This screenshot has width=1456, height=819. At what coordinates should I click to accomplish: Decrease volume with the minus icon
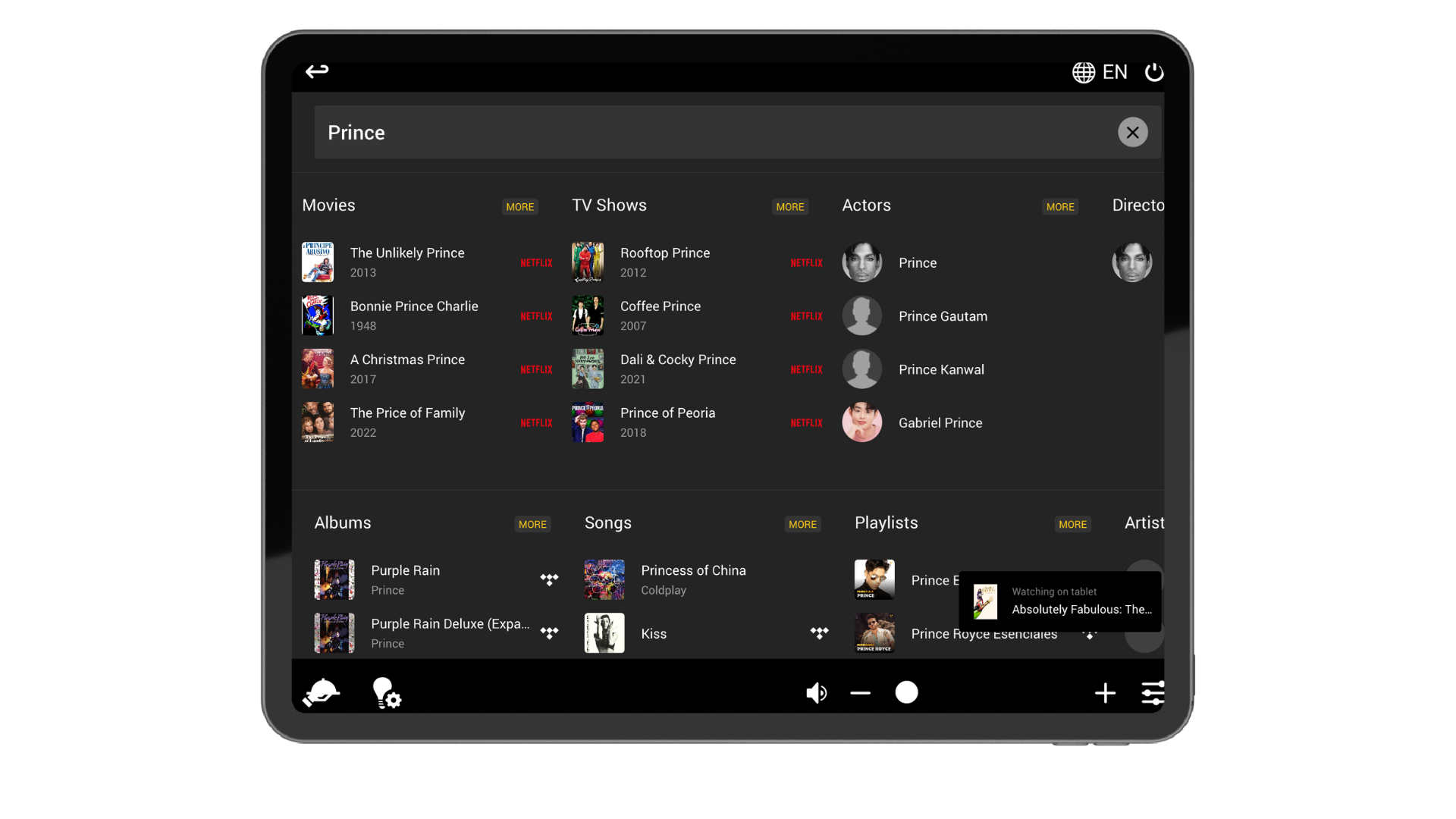pyautogui.click(x=860, y=692)
